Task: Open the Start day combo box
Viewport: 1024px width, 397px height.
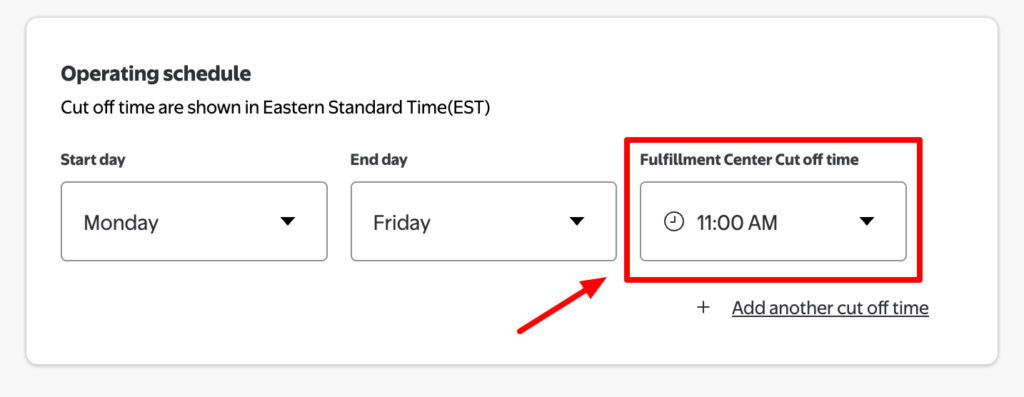Action: click(x=194, y=221)
